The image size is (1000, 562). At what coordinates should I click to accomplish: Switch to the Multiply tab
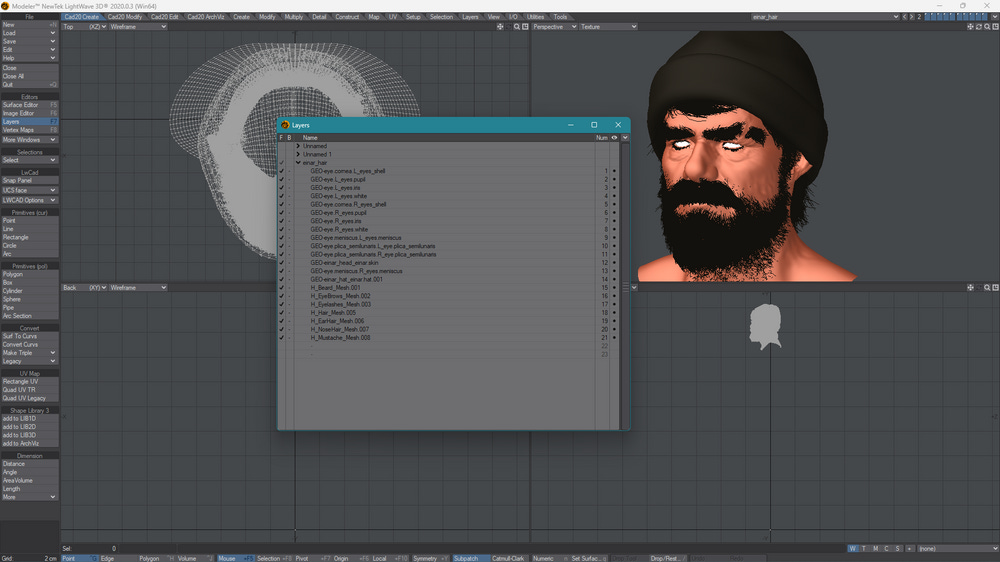point(293,17)
